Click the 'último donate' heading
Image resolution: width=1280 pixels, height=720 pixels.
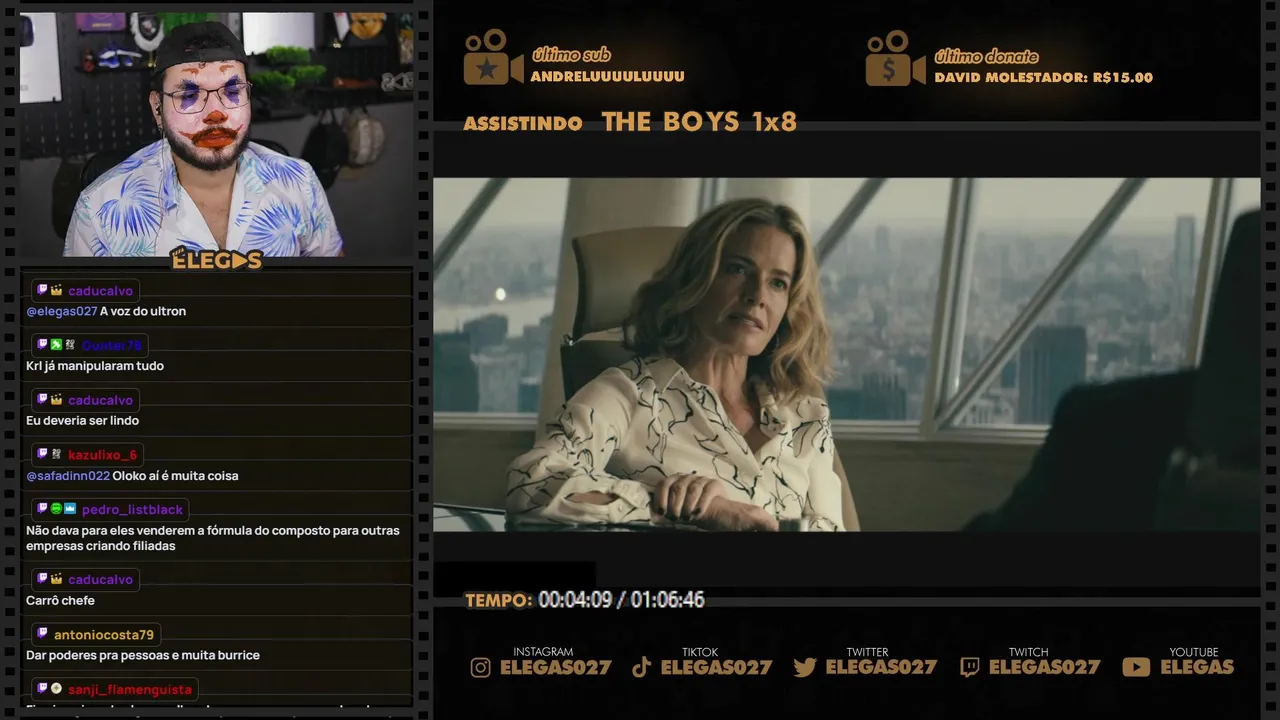tap(986, 56)
